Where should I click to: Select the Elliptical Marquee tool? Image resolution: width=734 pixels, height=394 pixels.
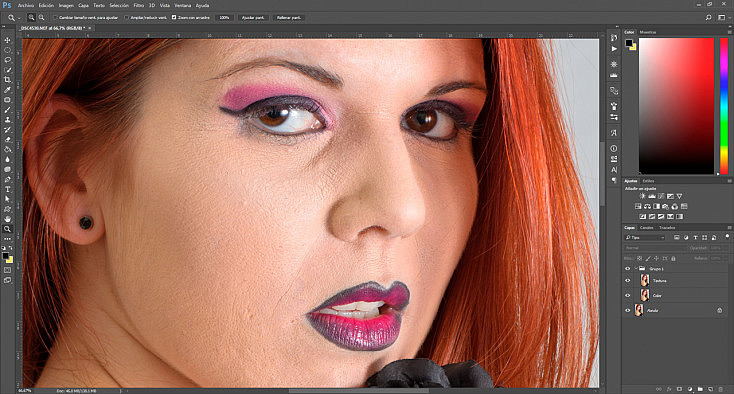click(x=7, y=50)
